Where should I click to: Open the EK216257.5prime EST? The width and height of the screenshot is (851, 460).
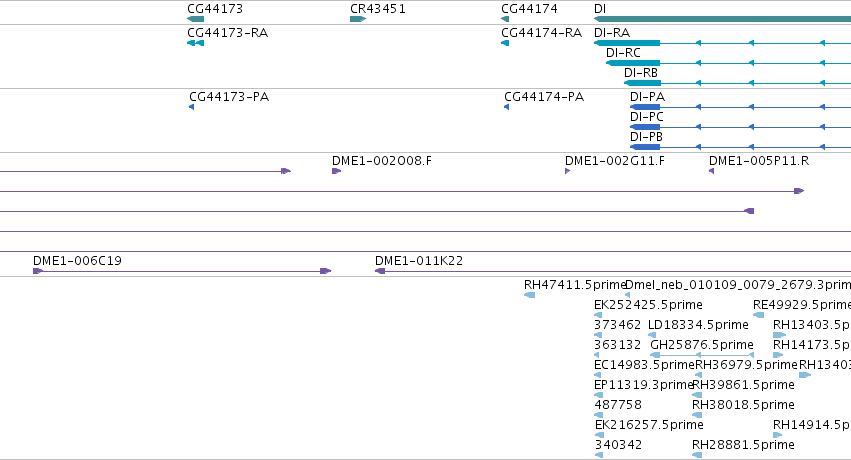click(x=599, y=435)
